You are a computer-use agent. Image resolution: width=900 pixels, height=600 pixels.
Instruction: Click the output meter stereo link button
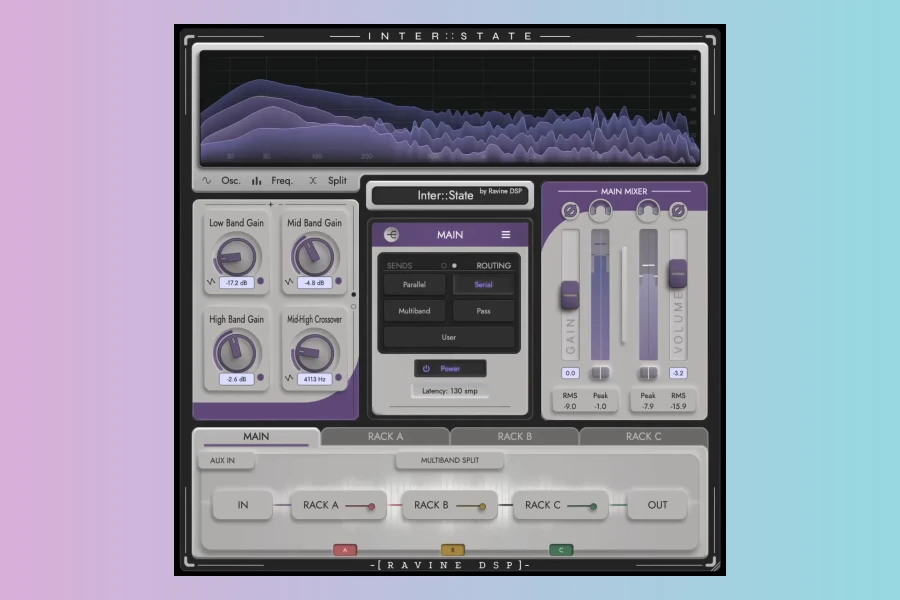point(648,373)
